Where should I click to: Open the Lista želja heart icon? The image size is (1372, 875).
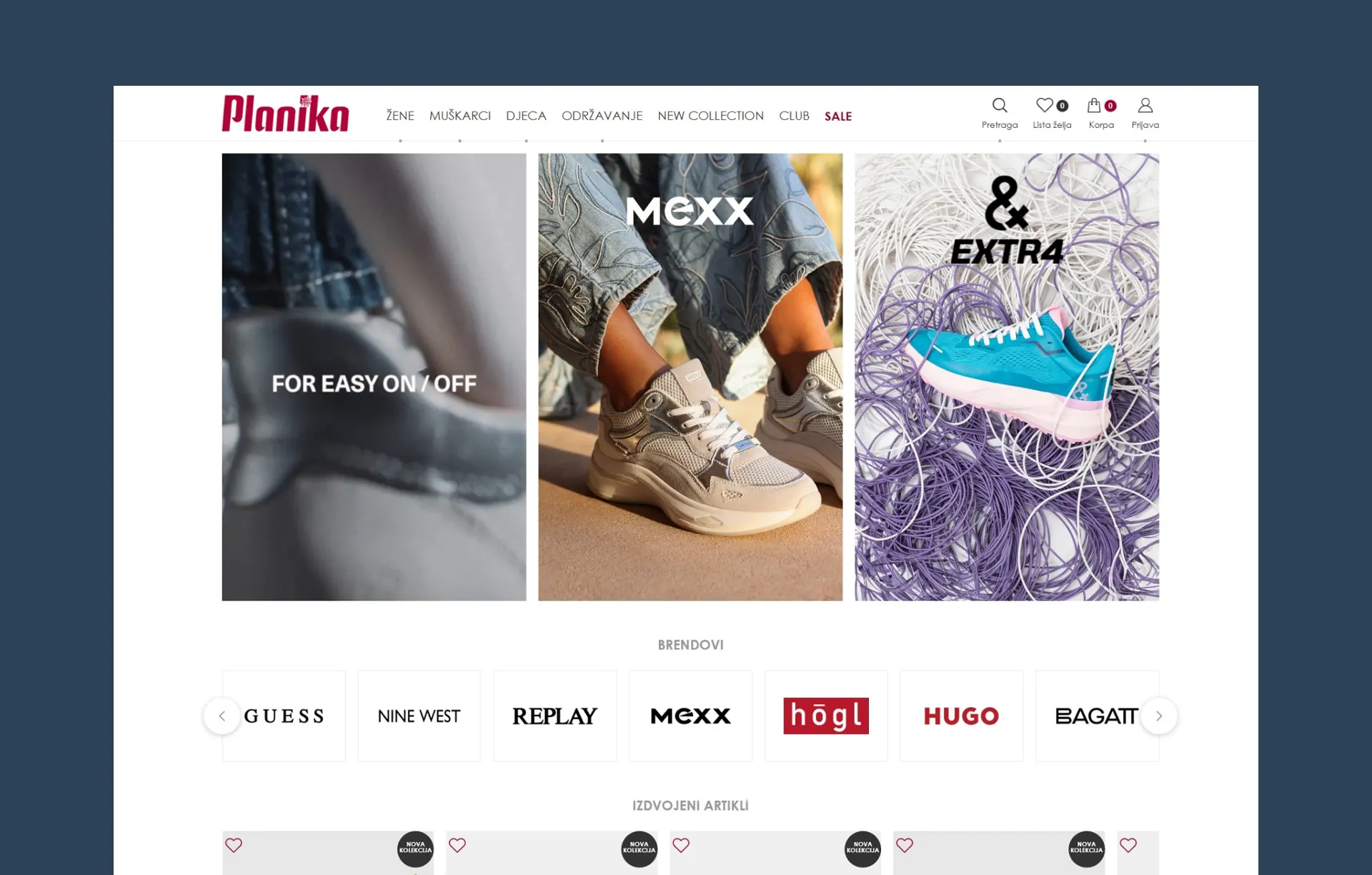[x=1044, y=106]
